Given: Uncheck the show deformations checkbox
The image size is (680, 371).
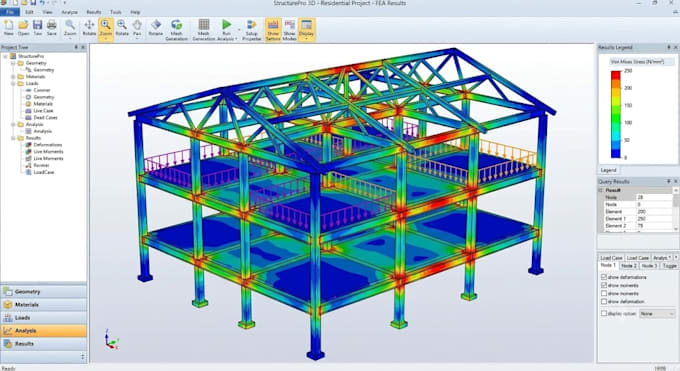Looking at the screenshot, I should tap(604, 277).
